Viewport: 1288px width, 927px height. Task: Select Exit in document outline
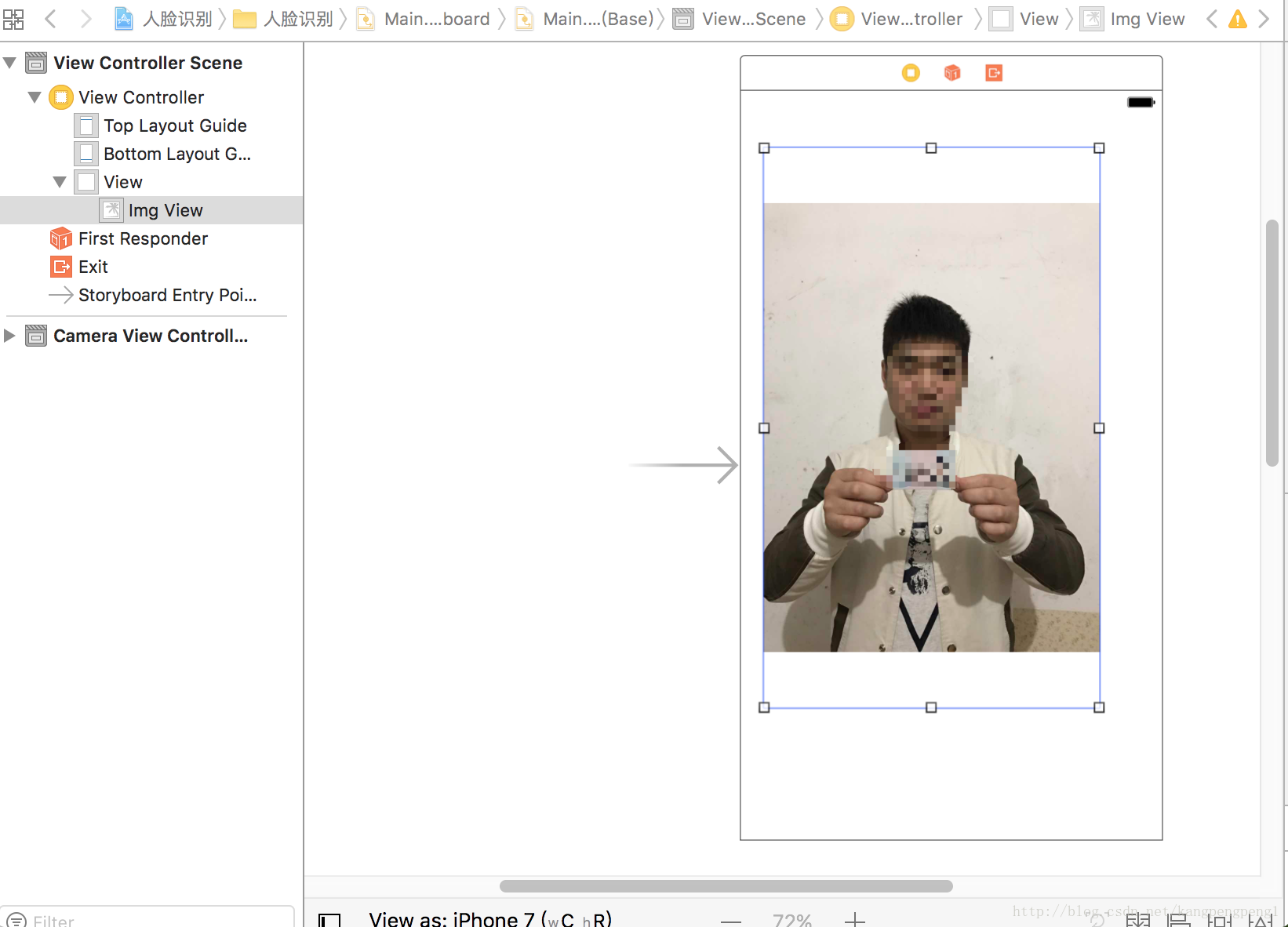pos(151,267)
